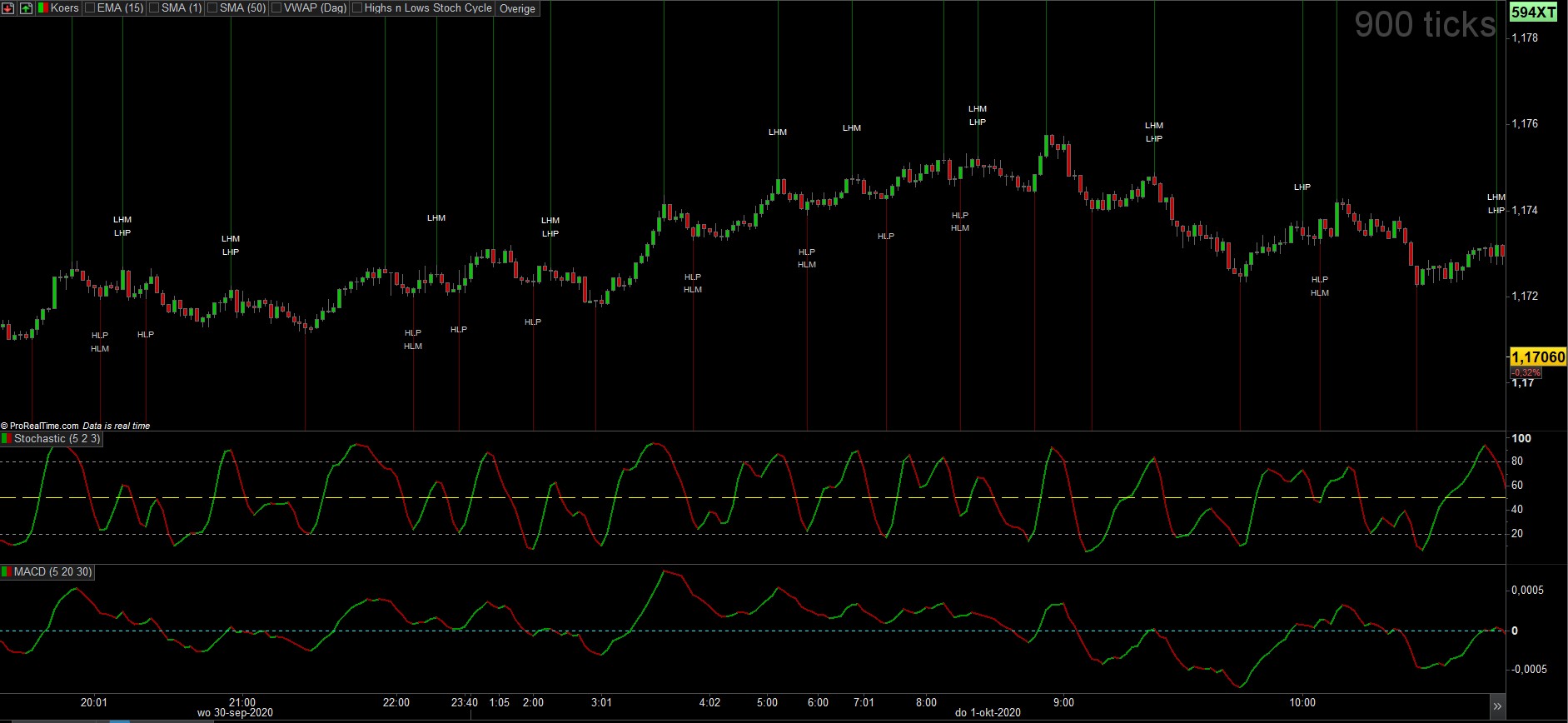Open the Koers price style settings
The height and width of the screenshot is (723, 1568).
pyautogui.click(x=58, y=8)
